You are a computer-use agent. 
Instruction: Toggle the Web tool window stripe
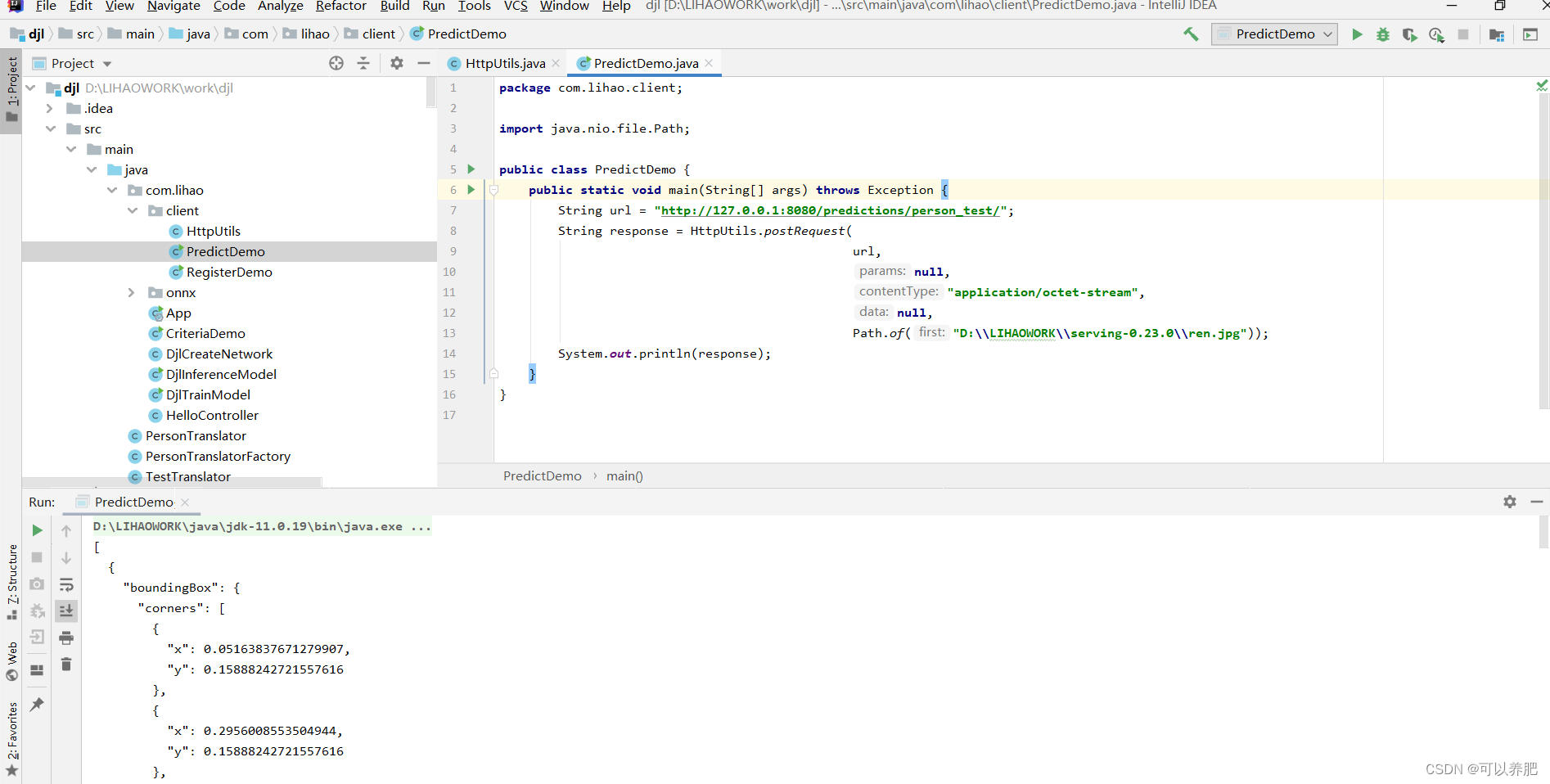(x=11, y=661)
